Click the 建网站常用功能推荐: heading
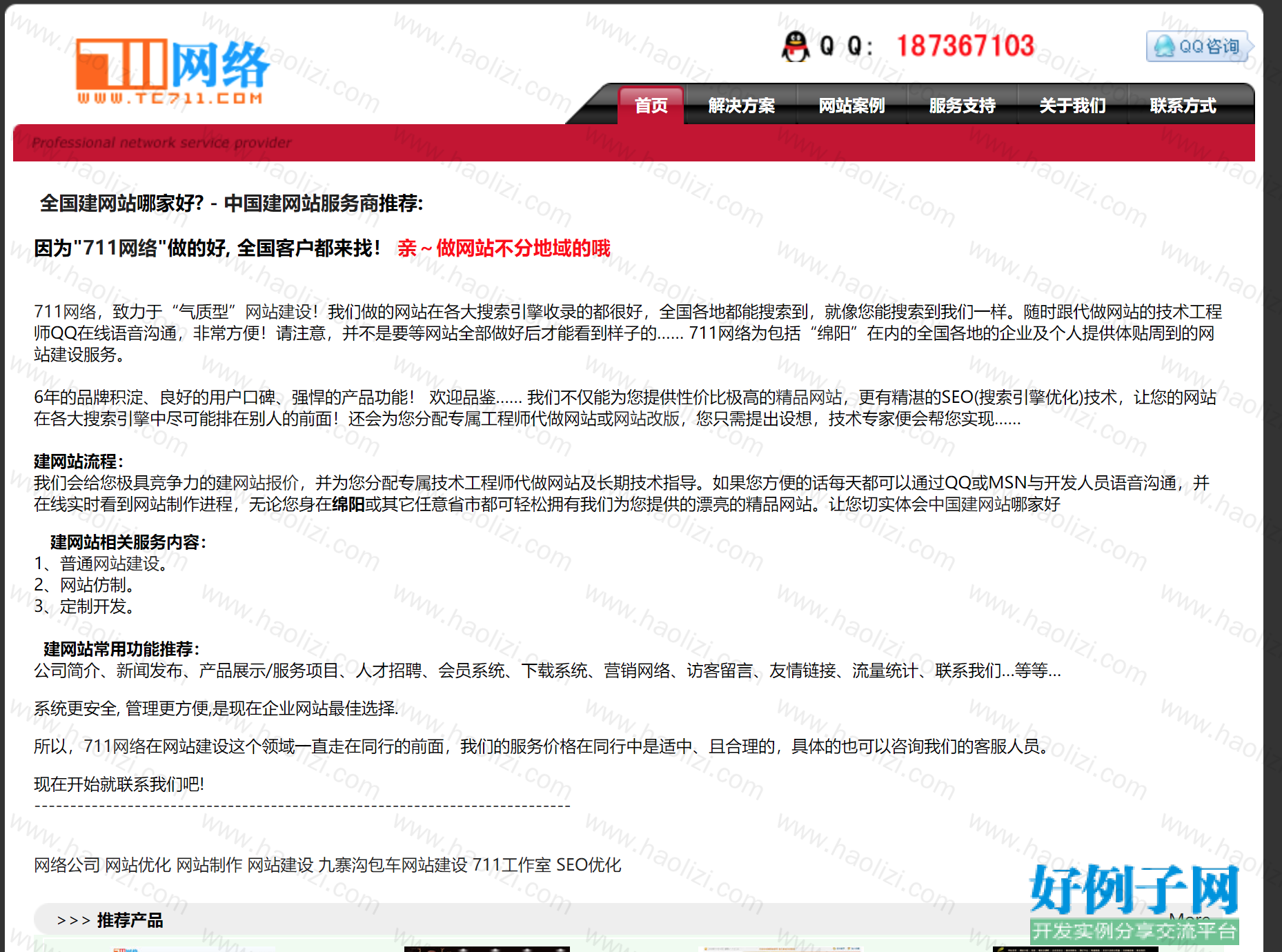1282x952 pixels. coord(121,649)
